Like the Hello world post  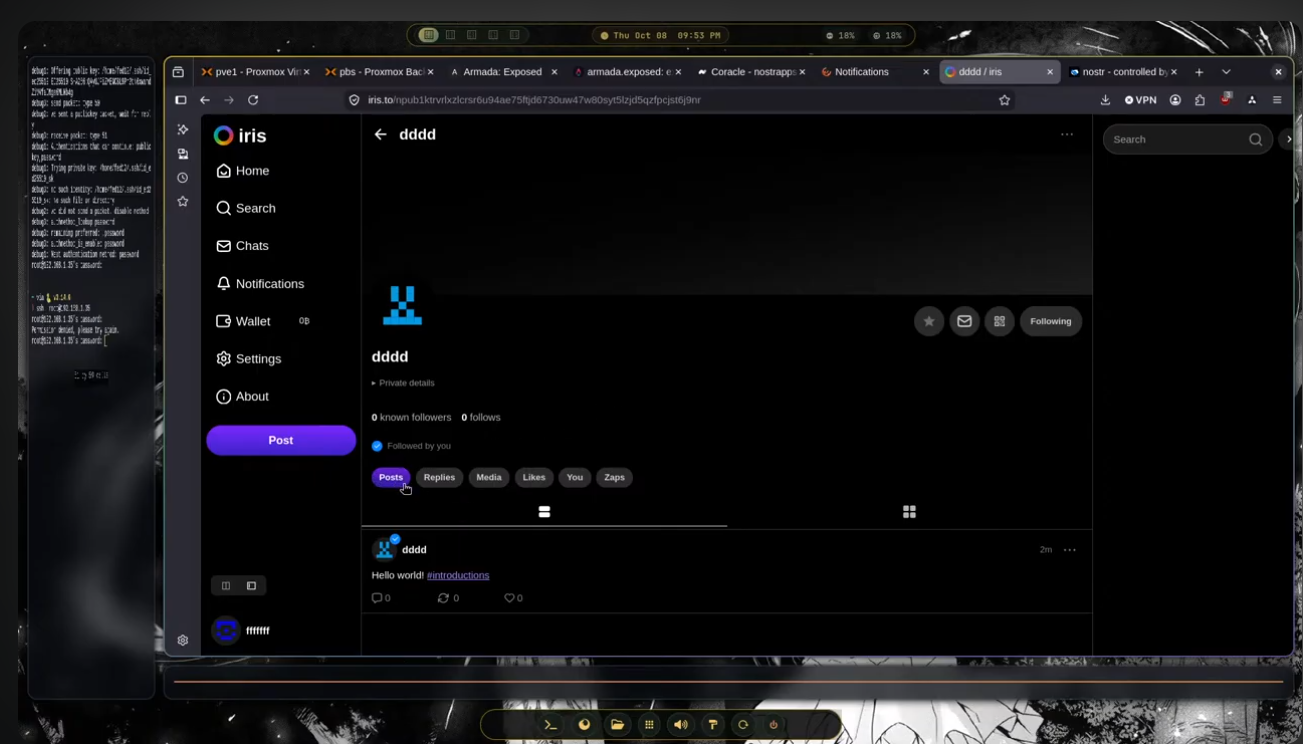513,598
